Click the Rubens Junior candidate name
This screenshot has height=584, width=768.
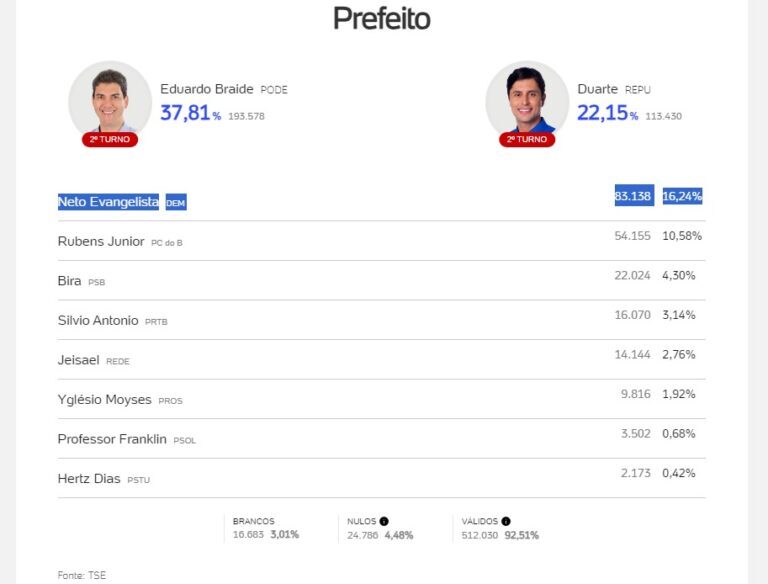(101, 241)
